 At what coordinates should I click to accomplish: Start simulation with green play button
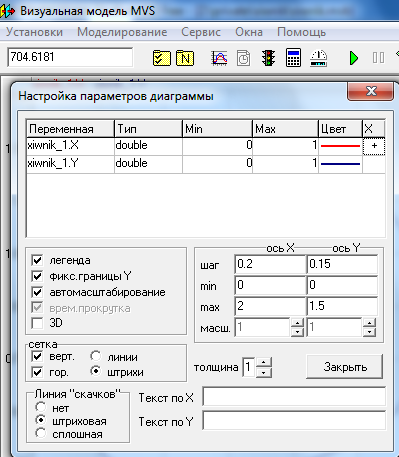tap(354, 58)
